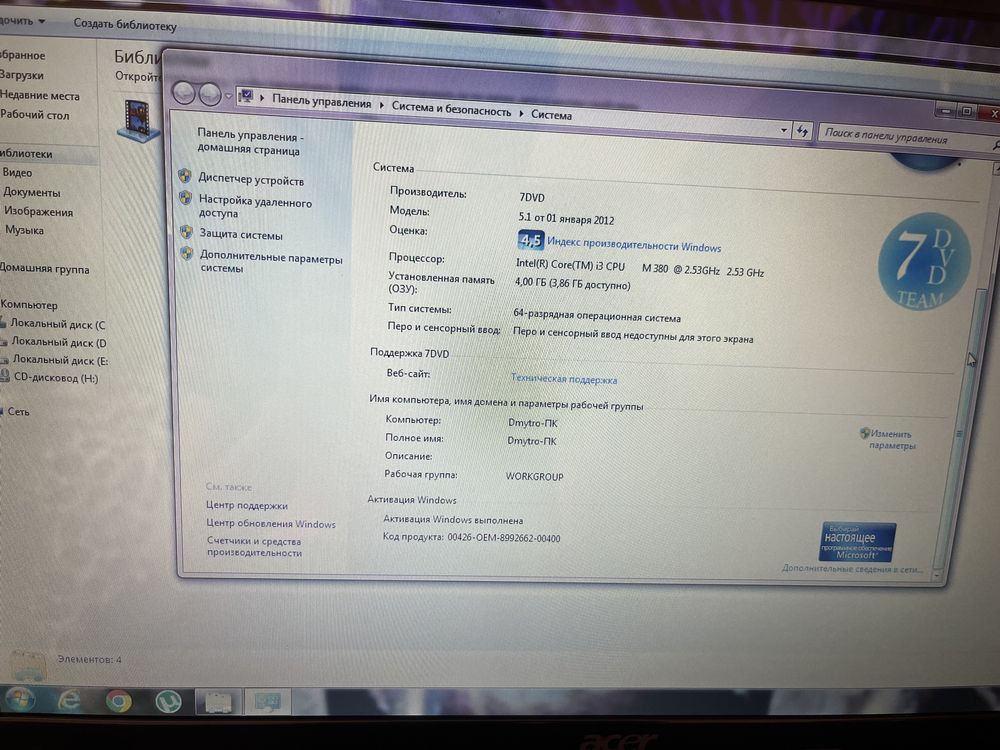
Task: Click shield icon beside Диспетчер устройств
Action: click(185, 177)
